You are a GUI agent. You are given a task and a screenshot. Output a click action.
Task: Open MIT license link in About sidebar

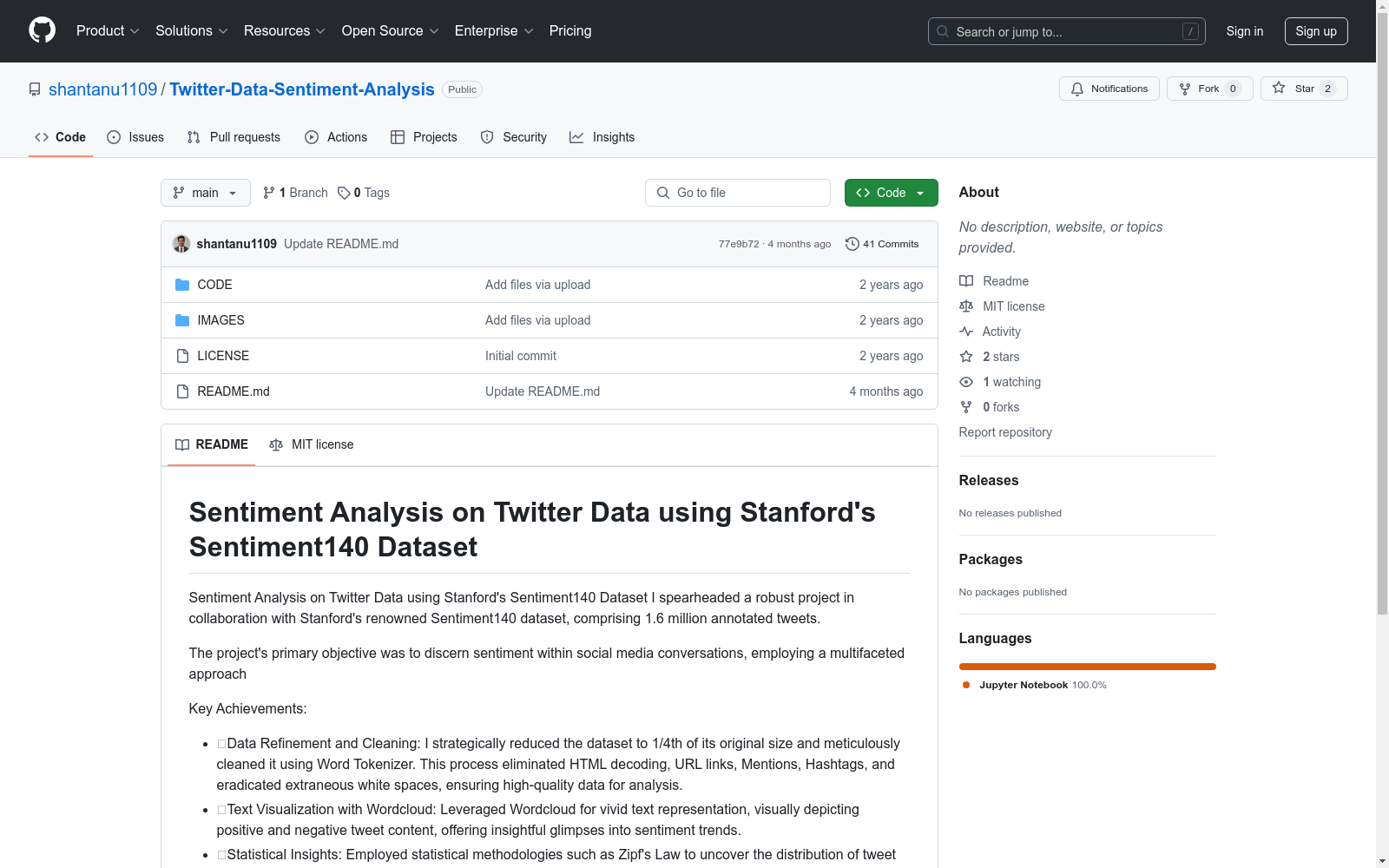coord(1002,306)
